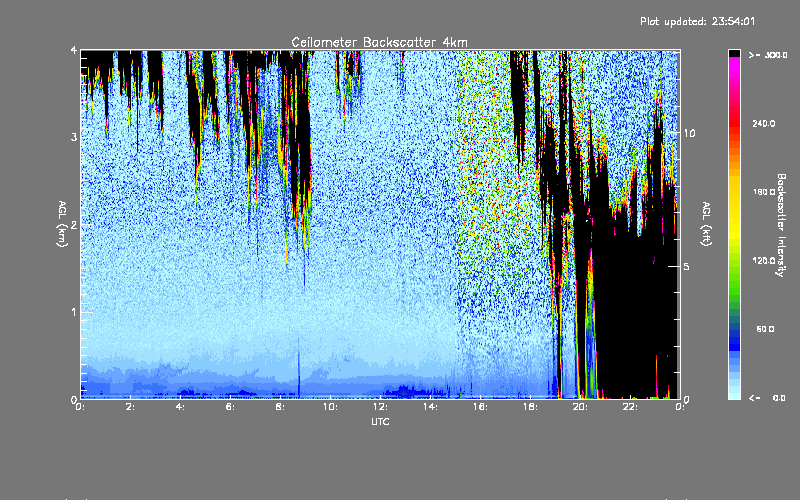Click the "4:" UTC hour tick label

180,407
